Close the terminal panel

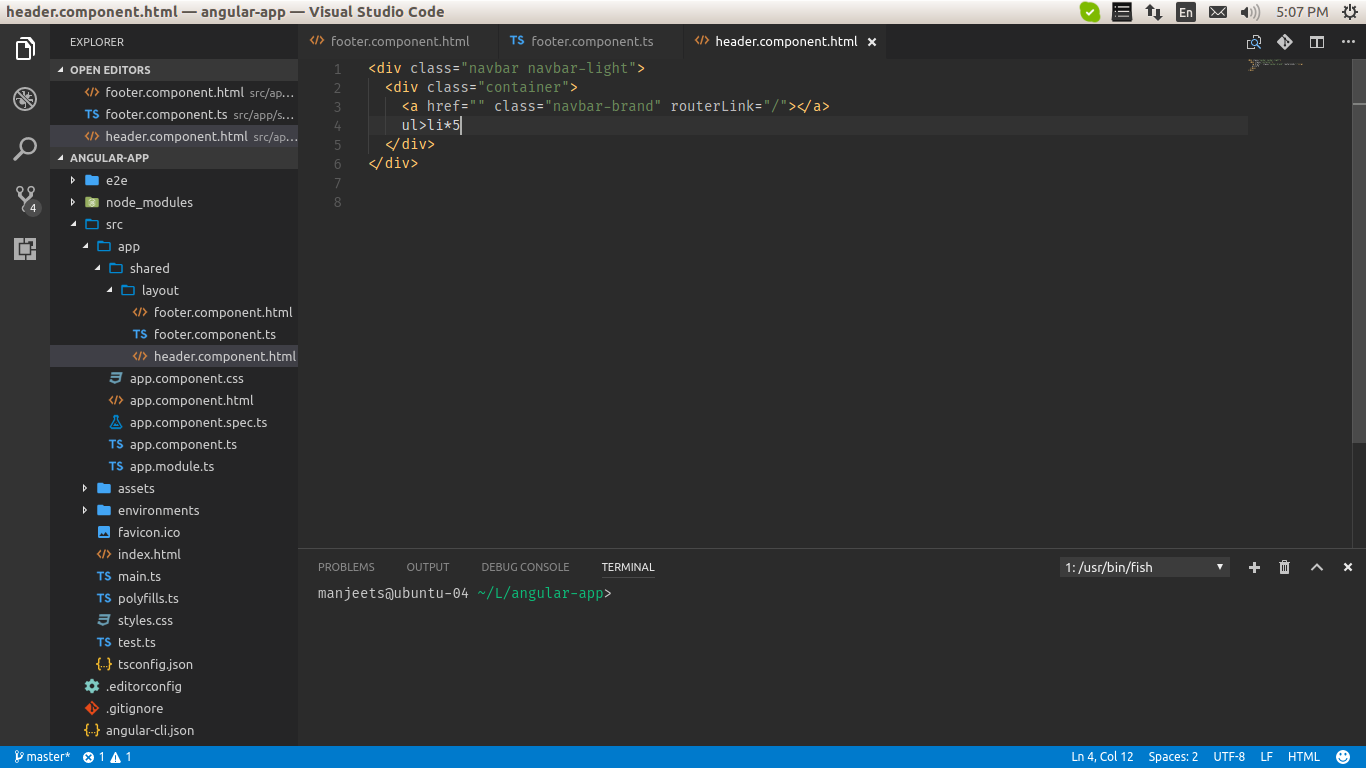click(1348, 567)
